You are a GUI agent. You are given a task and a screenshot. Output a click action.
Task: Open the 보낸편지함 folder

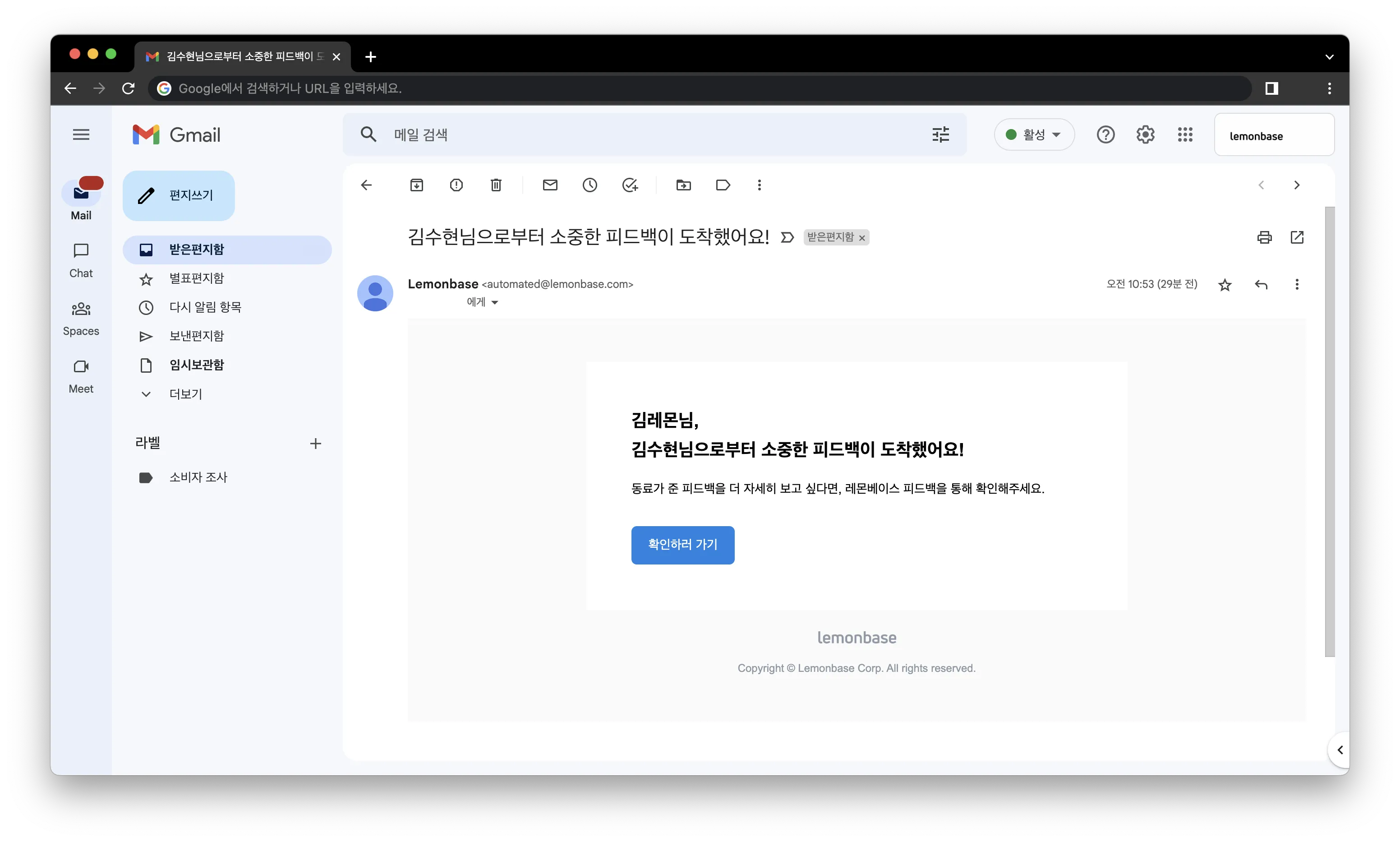pos(227,336)
